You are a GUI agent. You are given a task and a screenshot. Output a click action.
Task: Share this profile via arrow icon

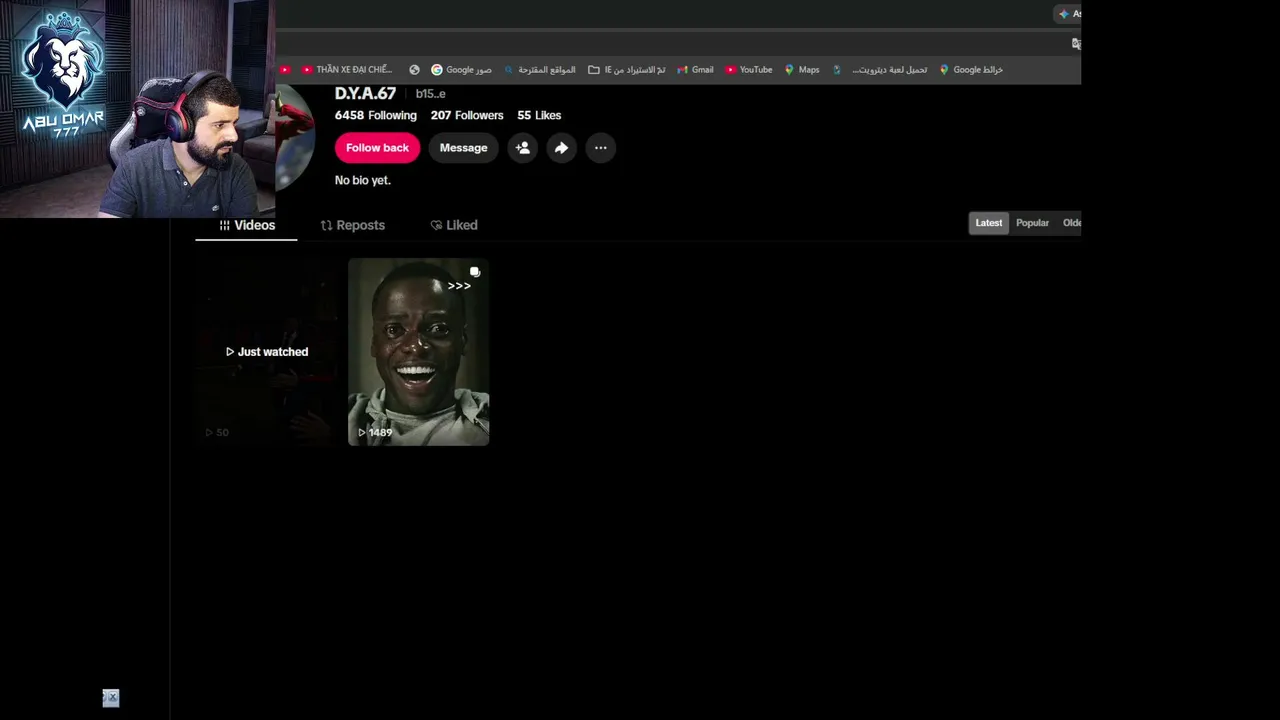(x=561, y=148)
